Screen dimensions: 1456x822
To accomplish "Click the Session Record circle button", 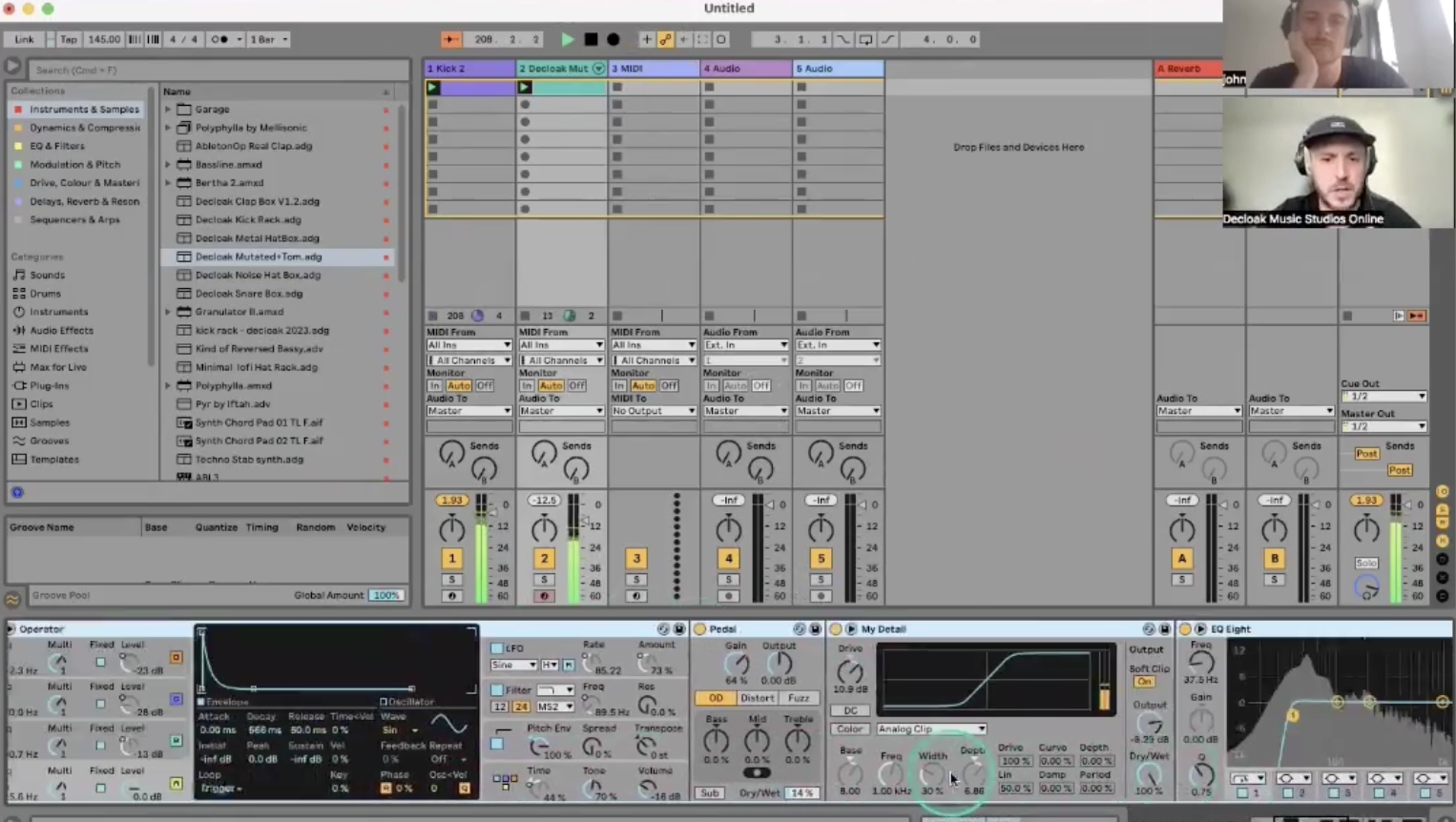I will click(x=721, y=39).
